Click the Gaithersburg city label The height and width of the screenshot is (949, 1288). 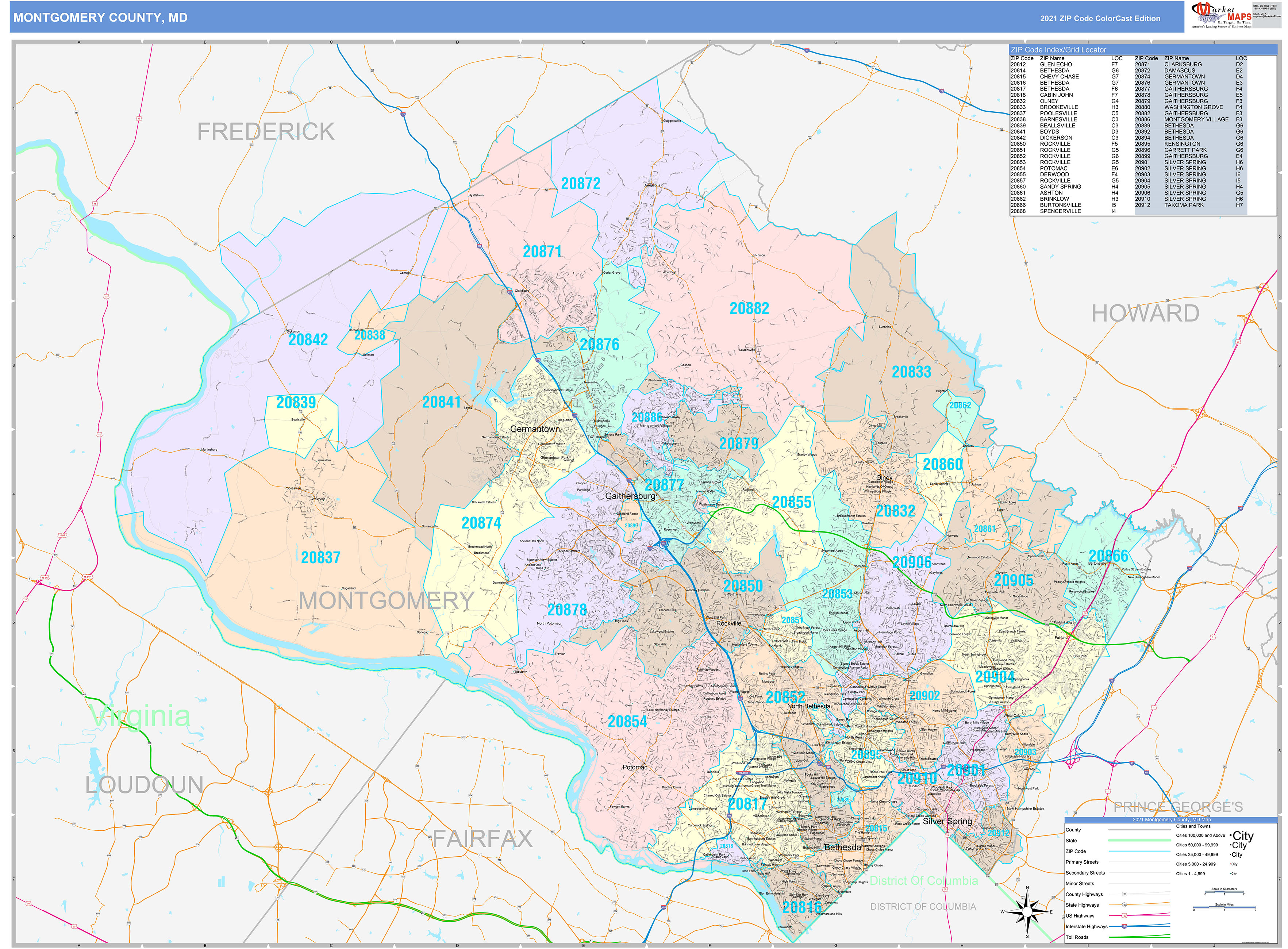tap(630, 496)
